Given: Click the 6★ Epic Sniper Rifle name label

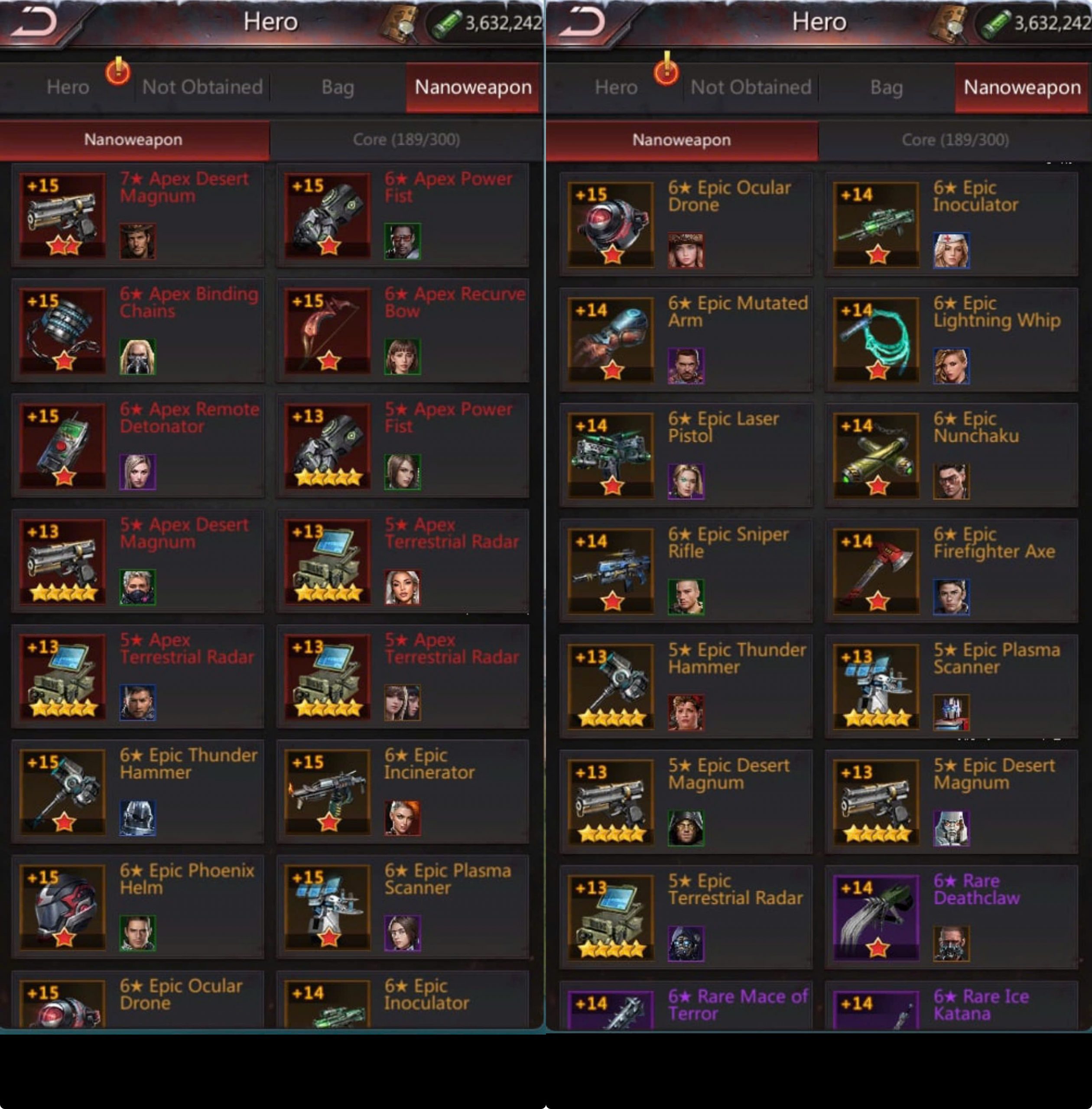Looking at the screenshot, I should pos(728,542).
